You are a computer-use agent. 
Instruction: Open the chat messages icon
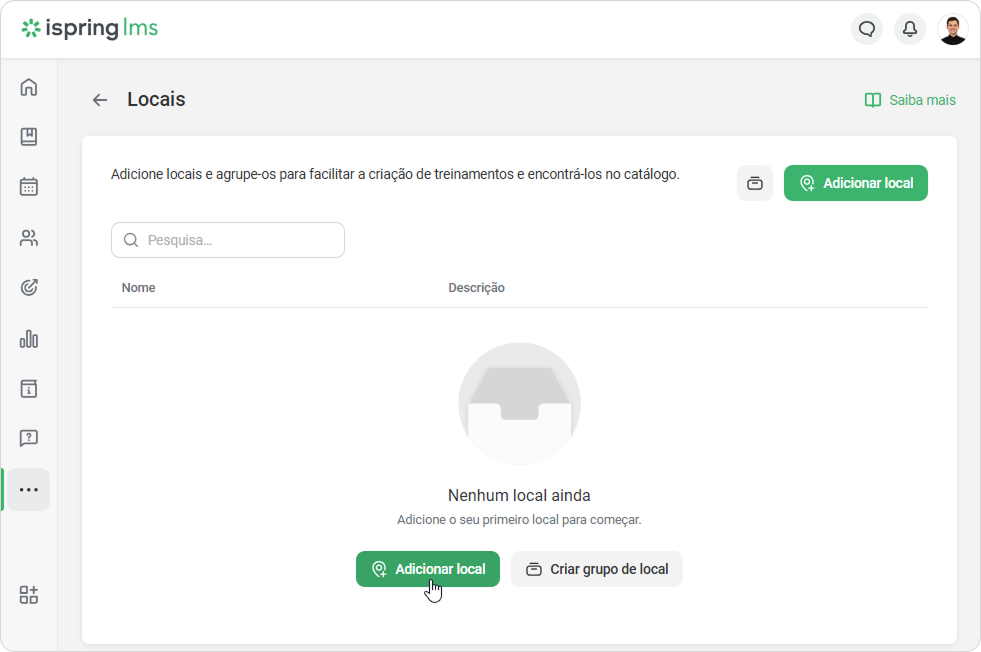point(867,29)
